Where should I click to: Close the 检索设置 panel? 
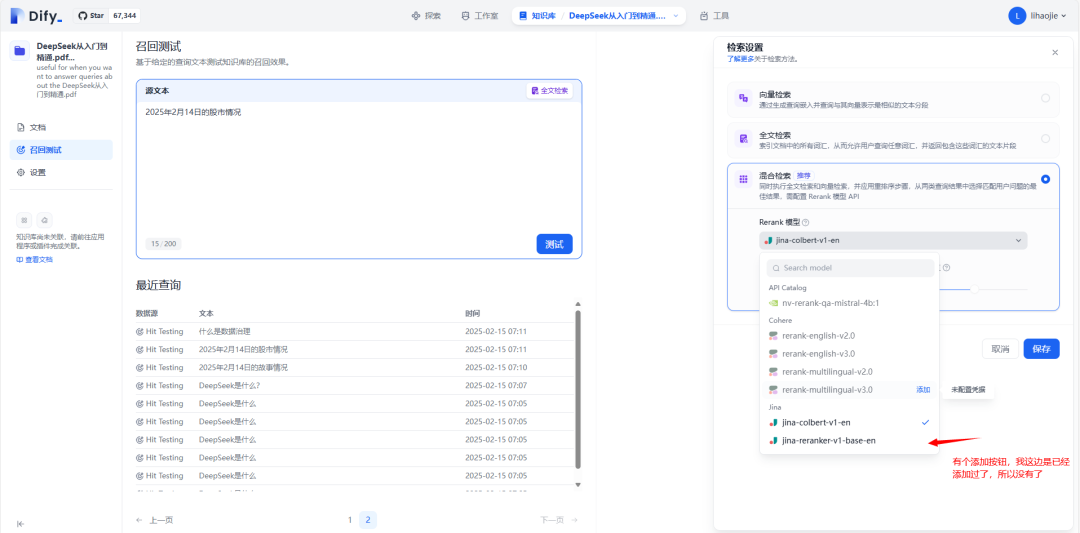pos(1055,52)
